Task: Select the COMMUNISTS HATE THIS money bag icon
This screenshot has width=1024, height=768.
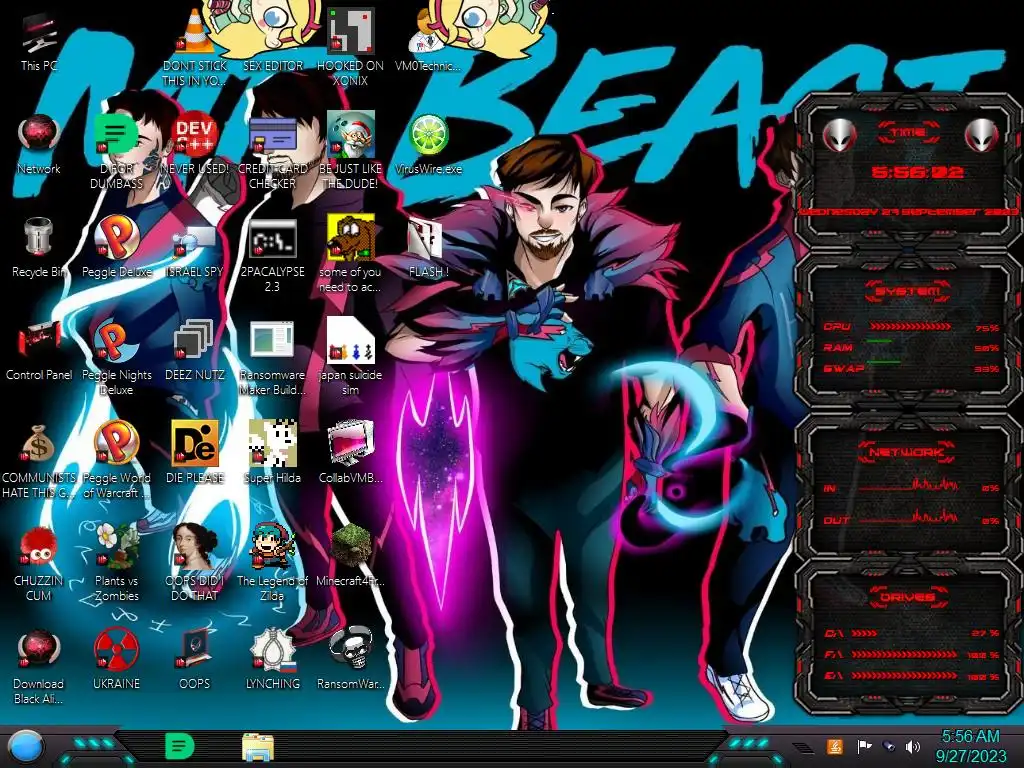Action: [39, 460]
